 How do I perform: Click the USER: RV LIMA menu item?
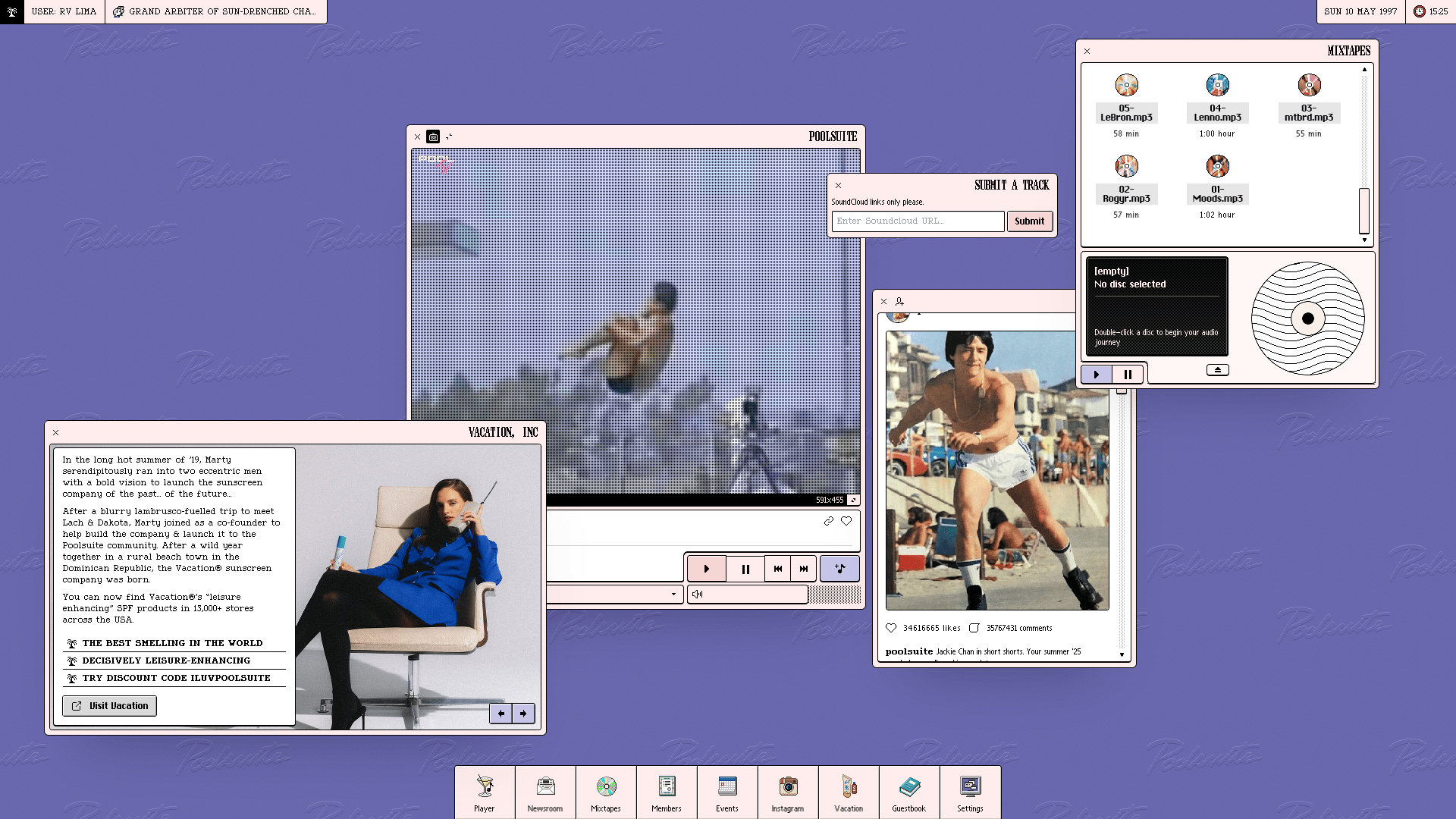click(x=64, y=11)
